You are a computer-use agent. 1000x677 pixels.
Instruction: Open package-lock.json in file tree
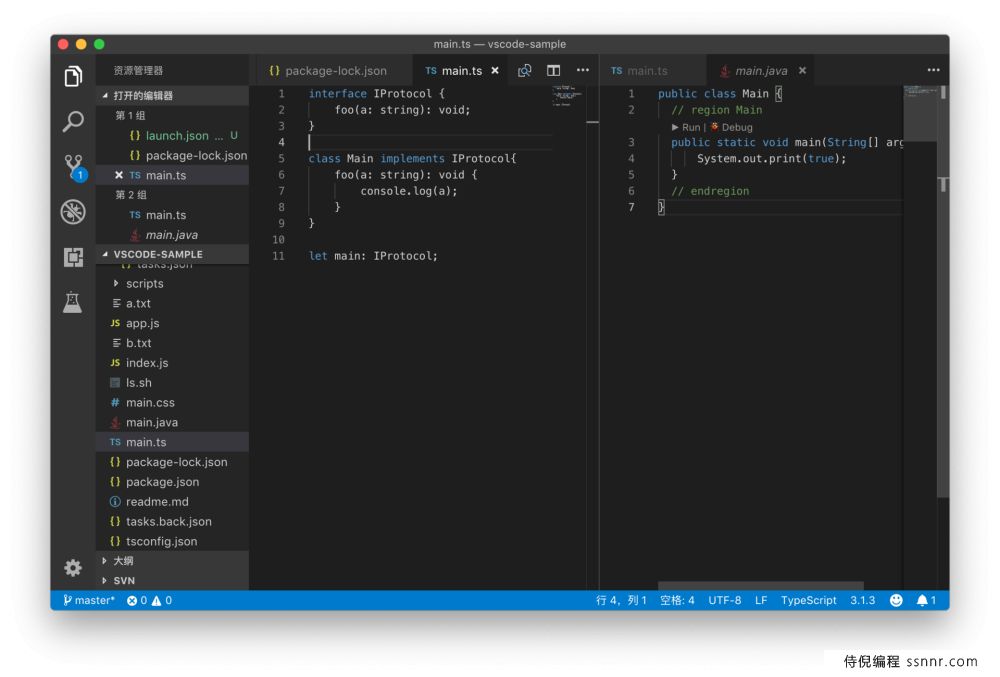pos(172,462)
